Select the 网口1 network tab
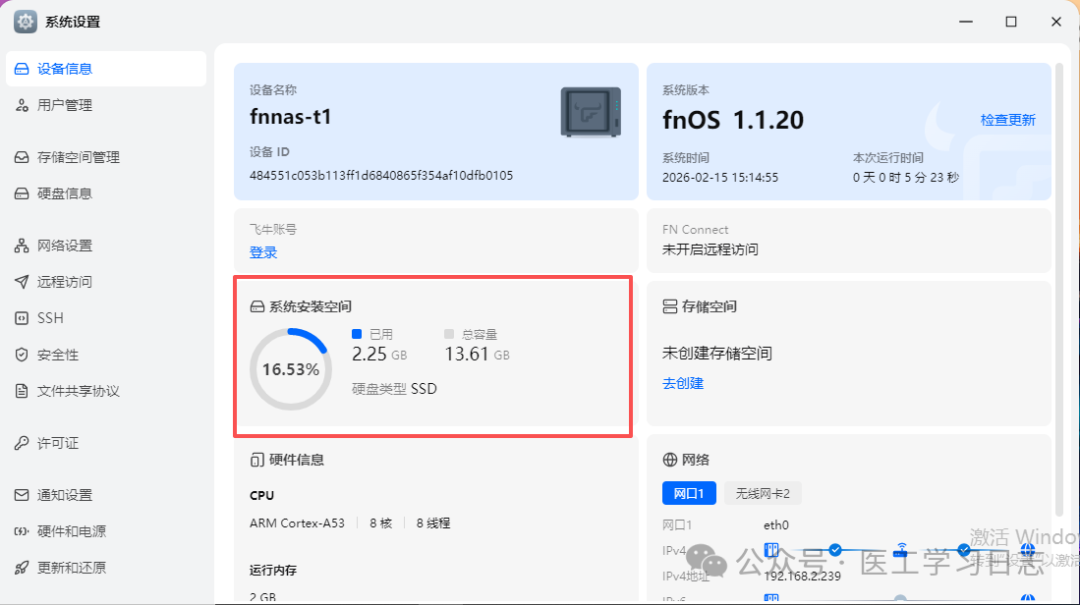Screen dimensions: 1080x605 [691, 493]
